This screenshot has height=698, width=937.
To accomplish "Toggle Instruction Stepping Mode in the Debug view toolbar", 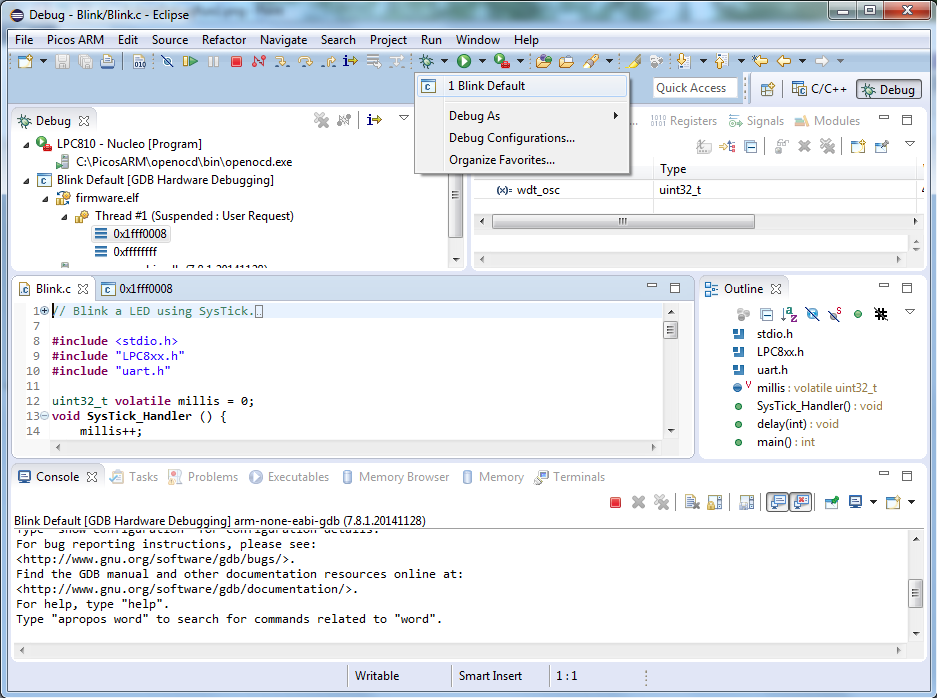I will click(x=374, y=120).
